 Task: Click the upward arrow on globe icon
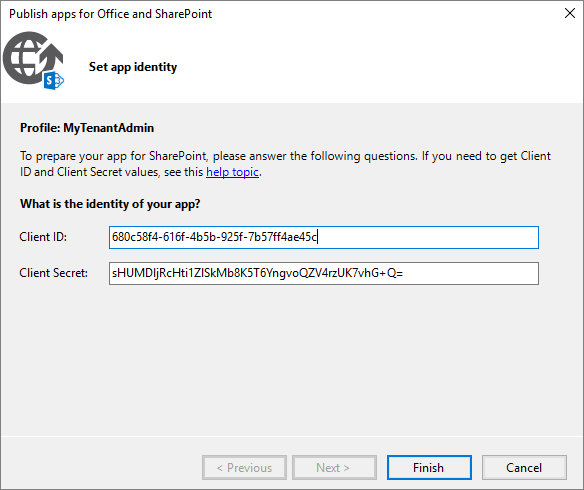point(53,56)
